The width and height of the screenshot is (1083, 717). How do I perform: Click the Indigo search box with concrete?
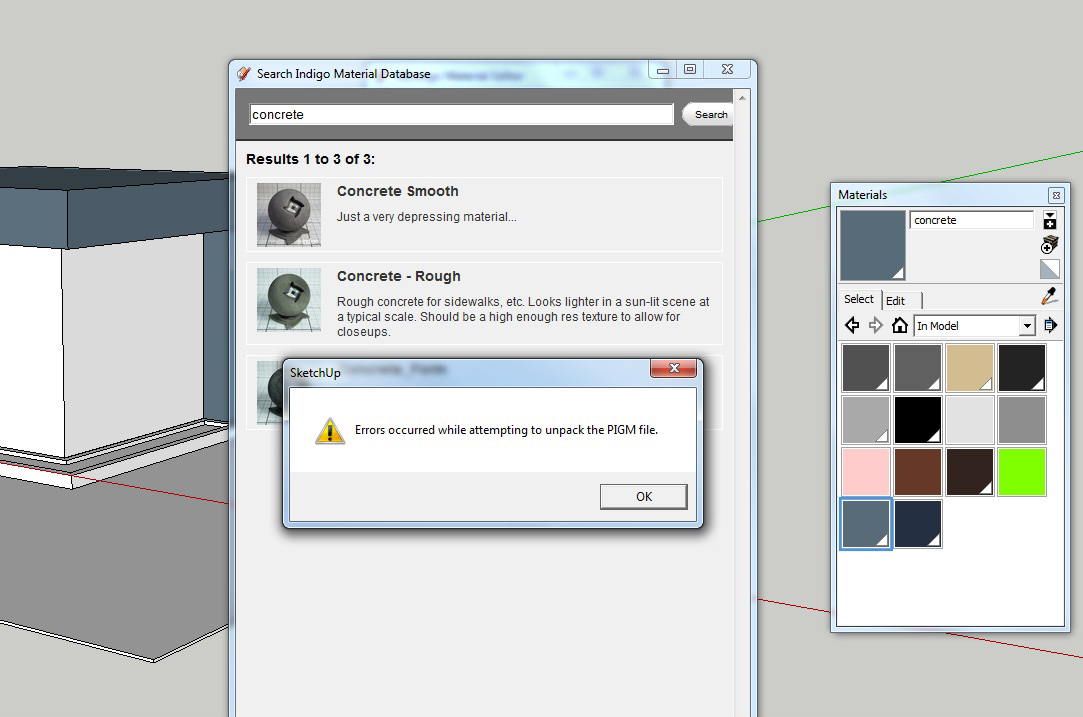pyautogui.click(x=461, y=115)
